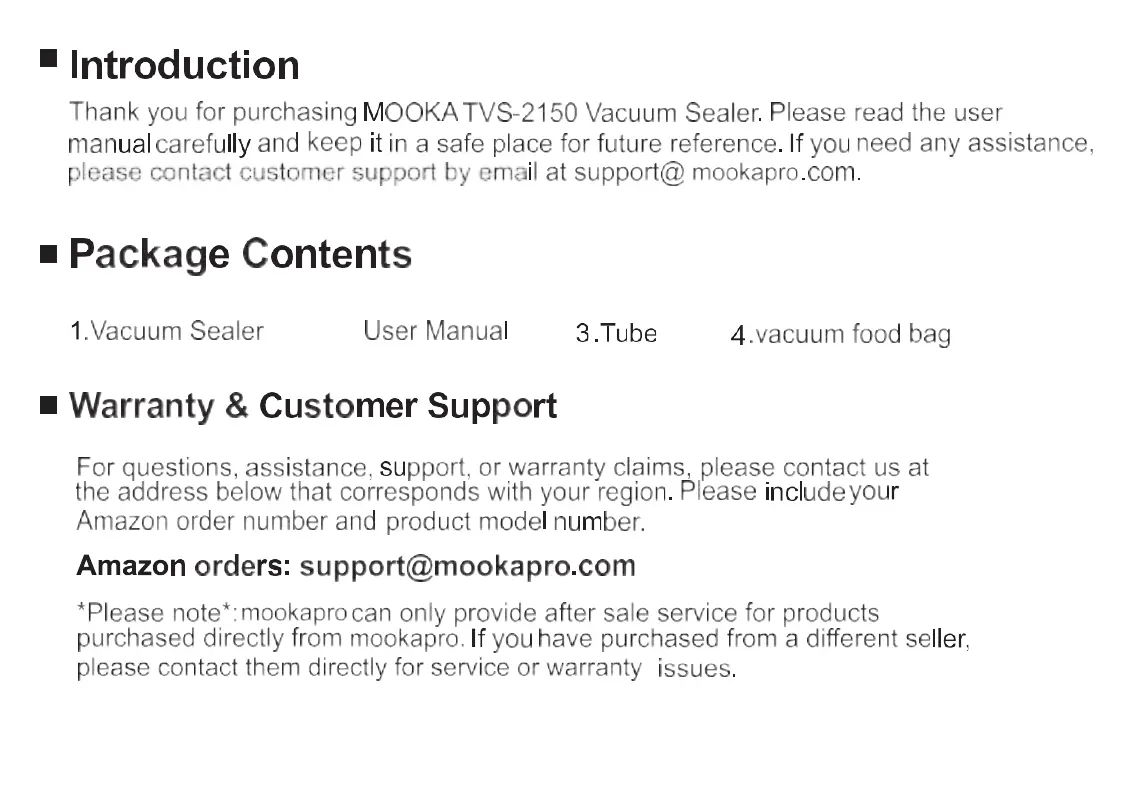Click the bold support@mookapro.com address after Amazon orders
The width and height of the screenshot is (1134, 794).
(467, 566)
